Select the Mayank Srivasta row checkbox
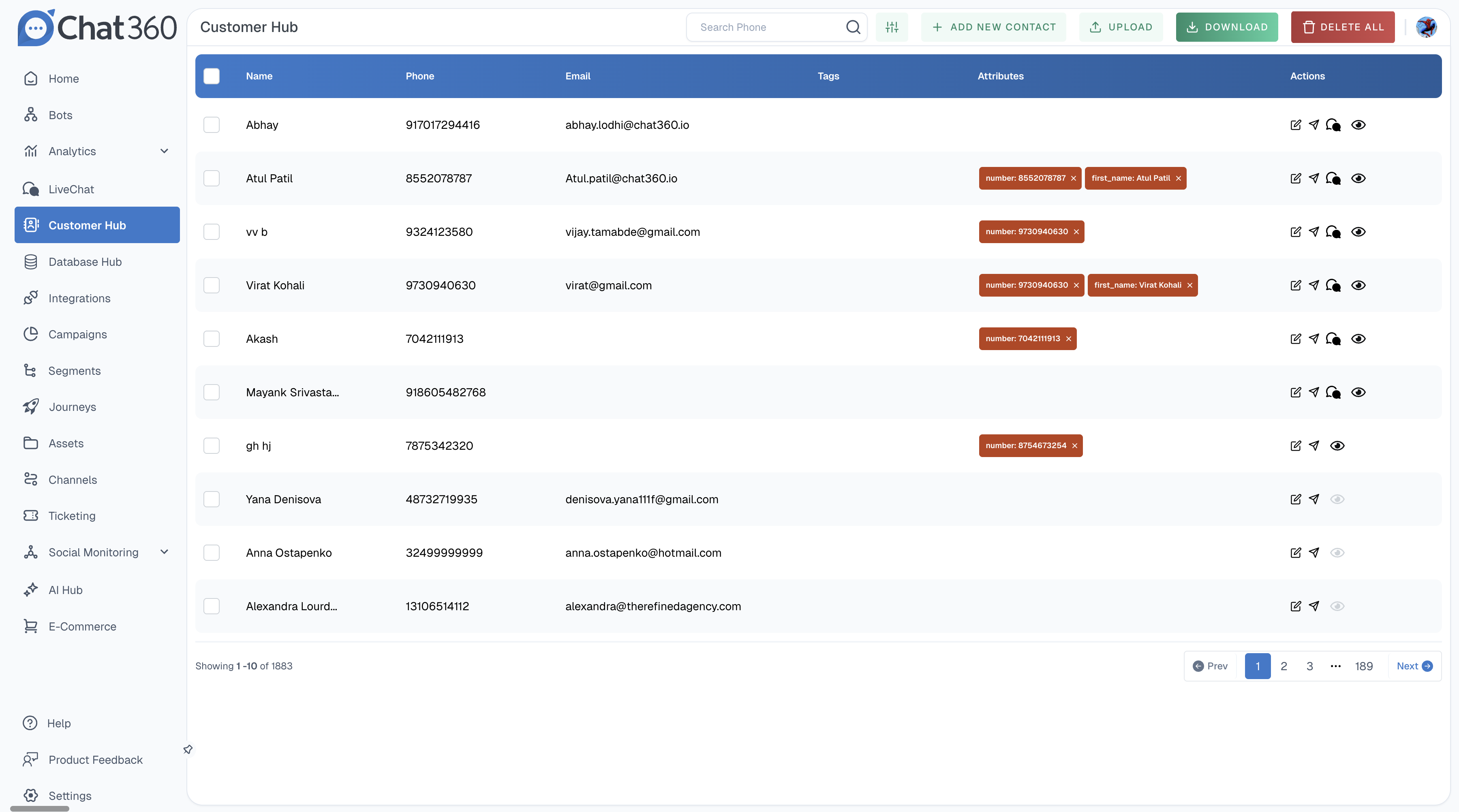Image resolution: width=1459 pixels, height=812 pixels. tap(211, 392)
